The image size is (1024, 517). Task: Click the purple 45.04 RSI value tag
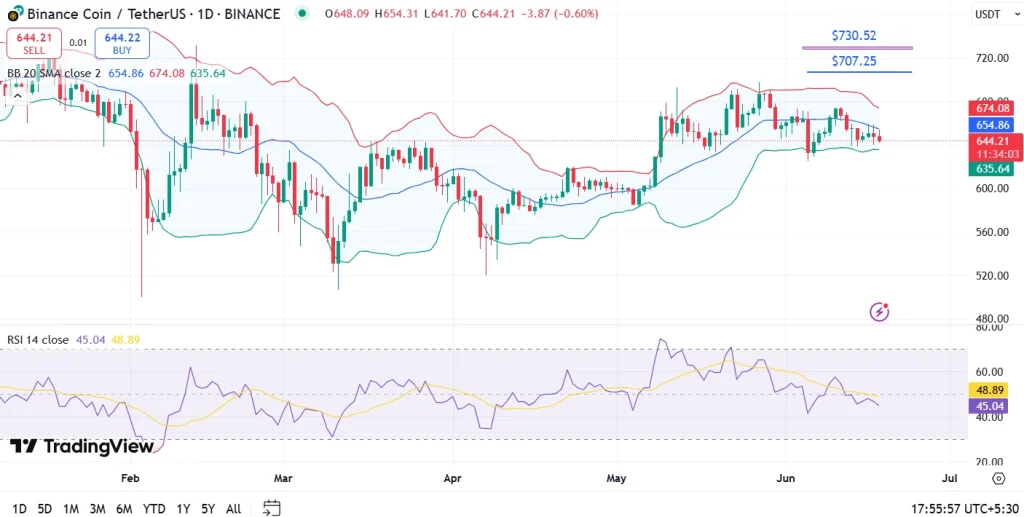tap(990, 405)
